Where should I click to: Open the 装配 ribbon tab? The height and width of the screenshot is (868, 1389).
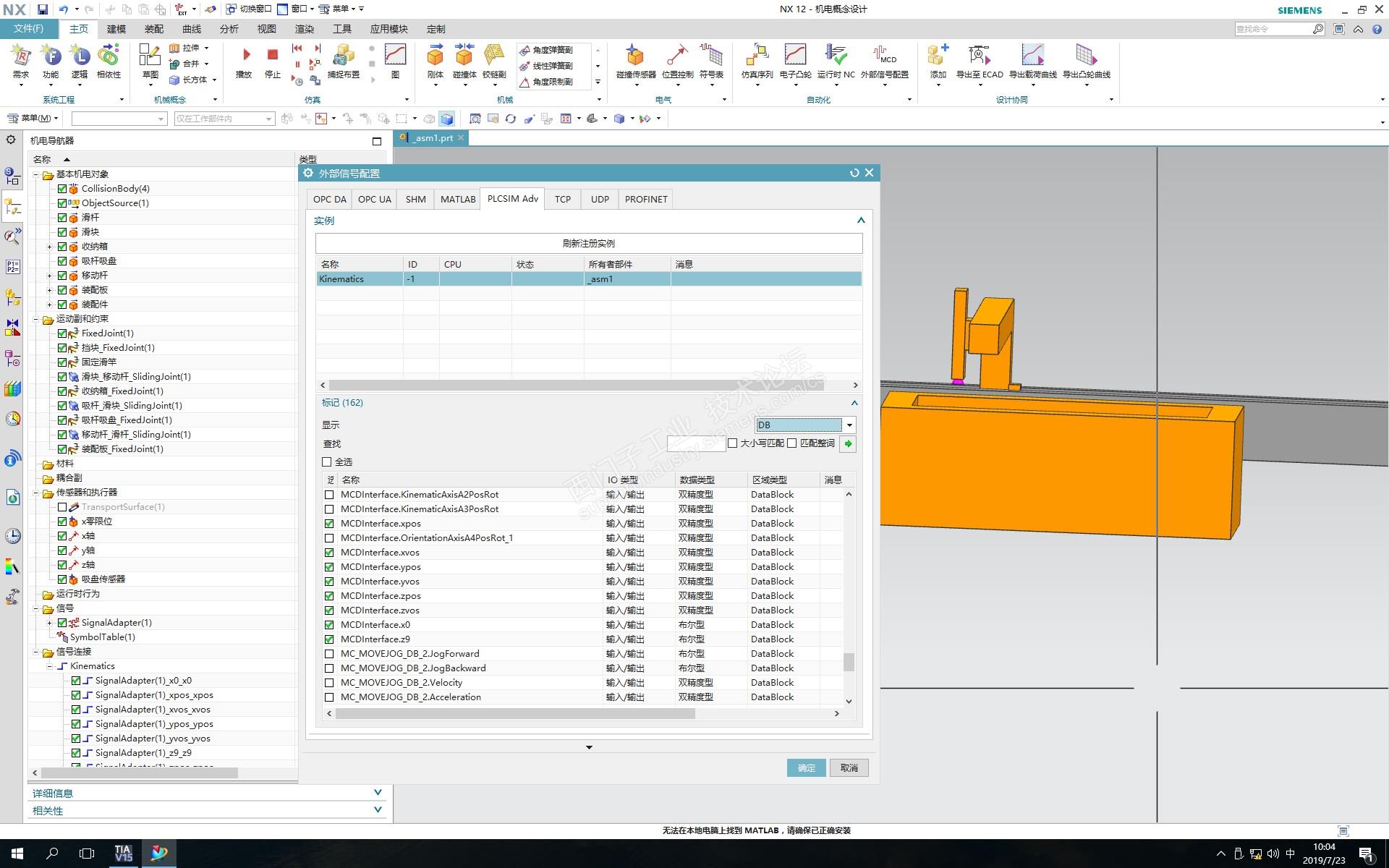153,29
